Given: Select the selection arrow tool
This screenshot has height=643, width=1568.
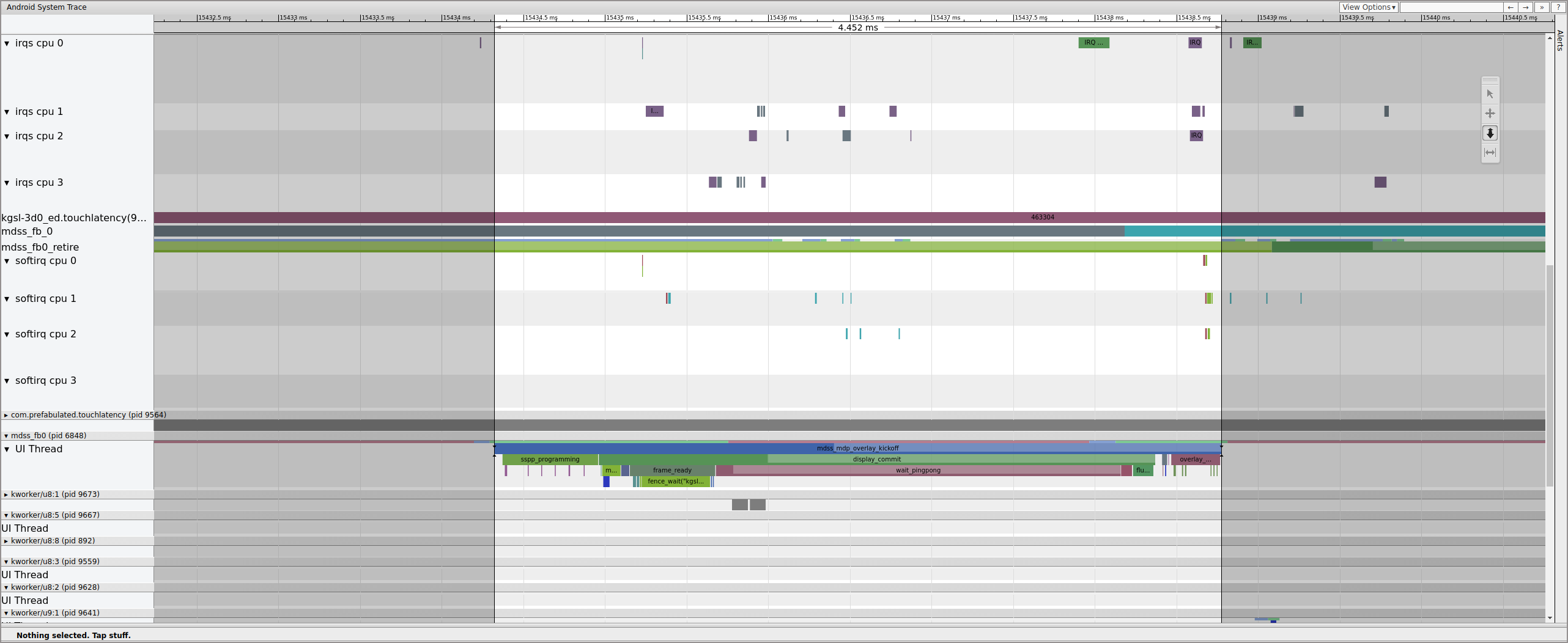Looking at the screenshot, I should tap(1490, 94).
